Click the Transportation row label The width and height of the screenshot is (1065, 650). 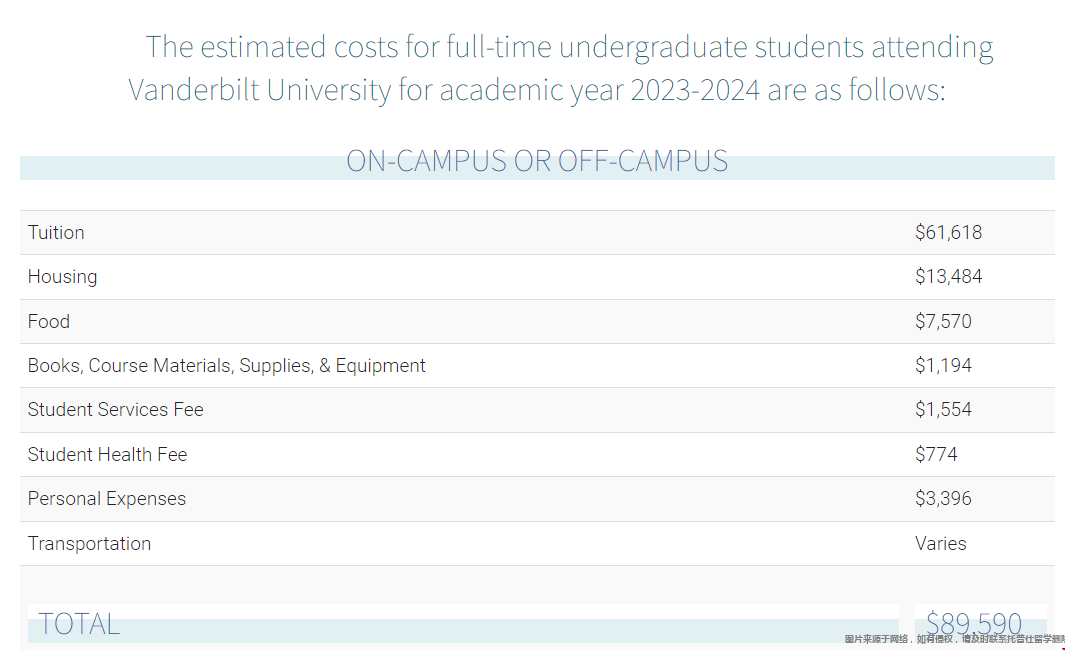89,543
